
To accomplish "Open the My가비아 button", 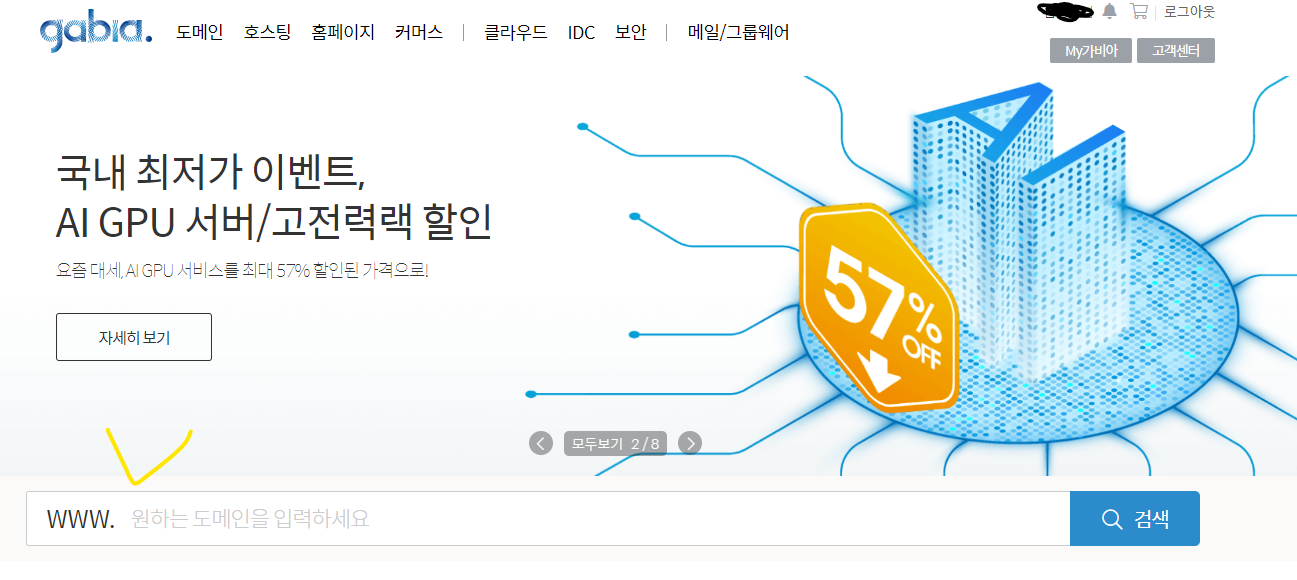I will coord(1091,51).
